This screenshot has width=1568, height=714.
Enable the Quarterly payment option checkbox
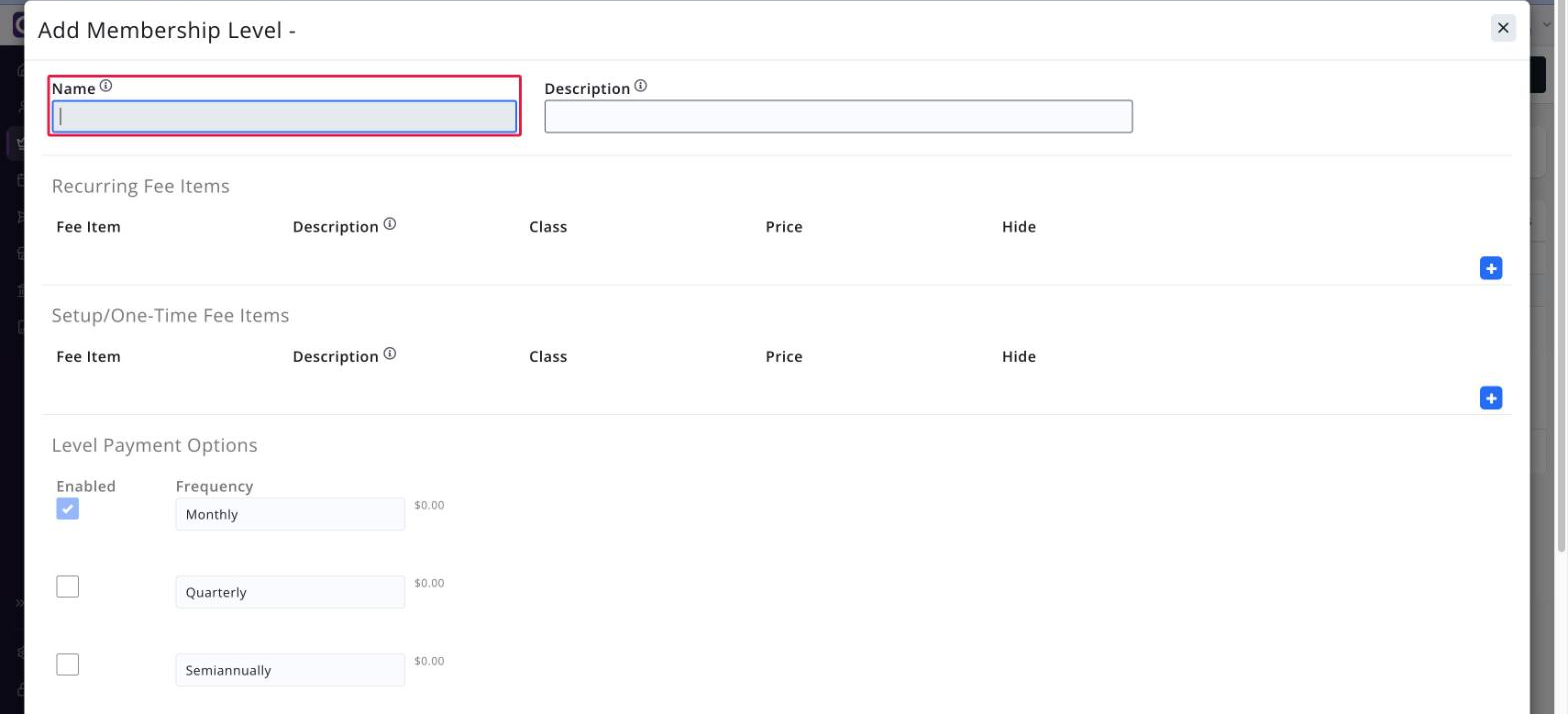pos(67,587)
